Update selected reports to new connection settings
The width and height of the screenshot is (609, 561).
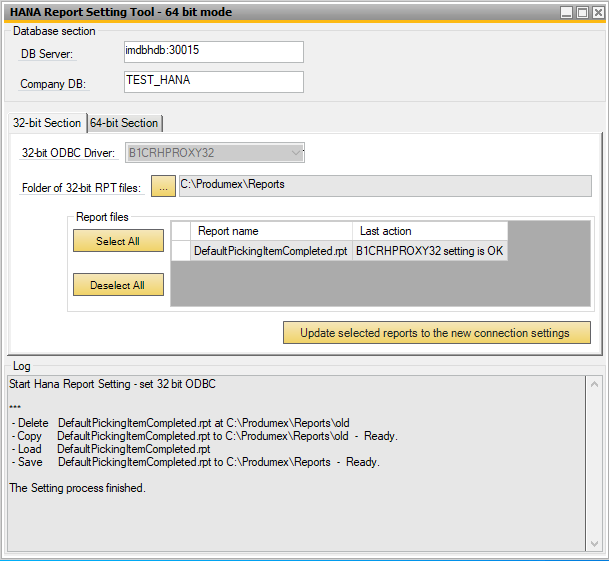tap(436, 333)
